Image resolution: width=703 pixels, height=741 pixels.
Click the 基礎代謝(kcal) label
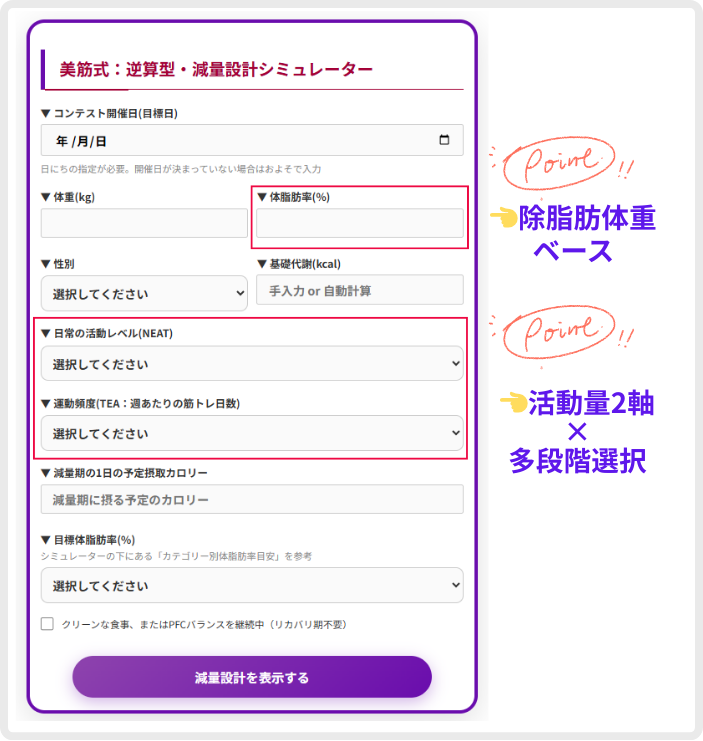click(299, 264)
